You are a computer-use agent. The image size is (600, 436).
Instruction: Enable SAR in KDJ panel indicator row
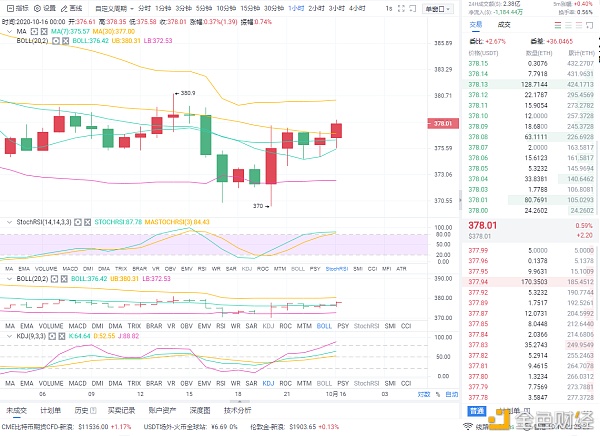(x=251, y=383)
